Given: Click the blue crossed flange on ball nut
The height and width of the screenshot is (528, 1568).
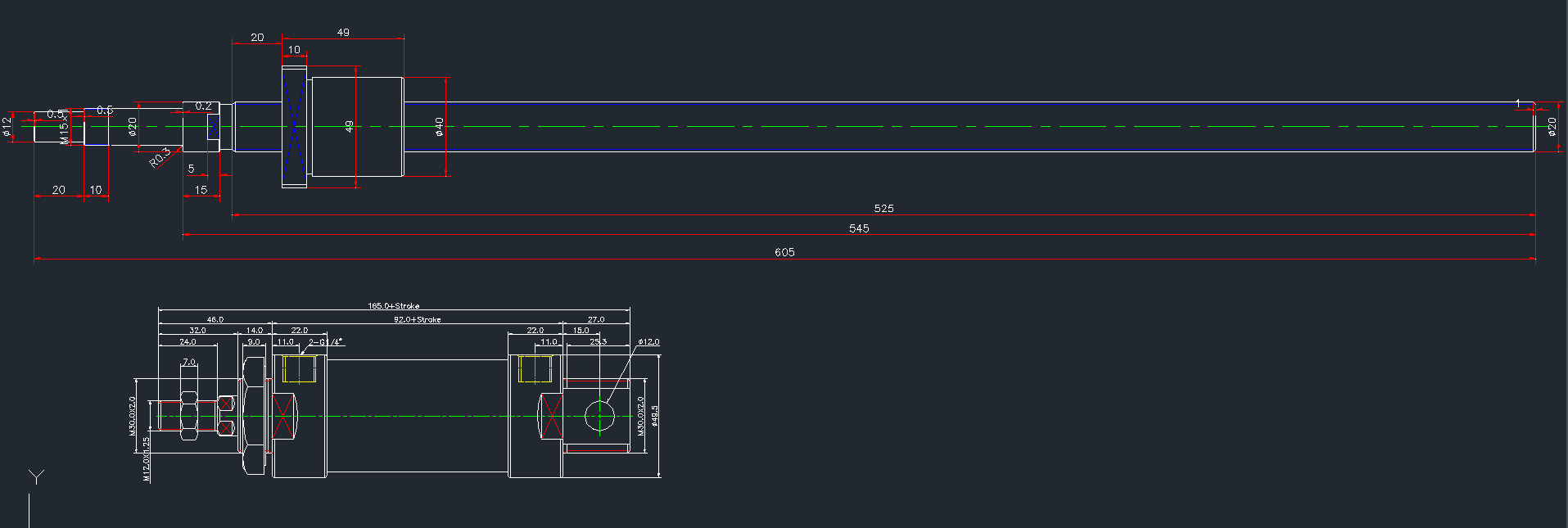Looking at the screenshot, I should [294, 127].
